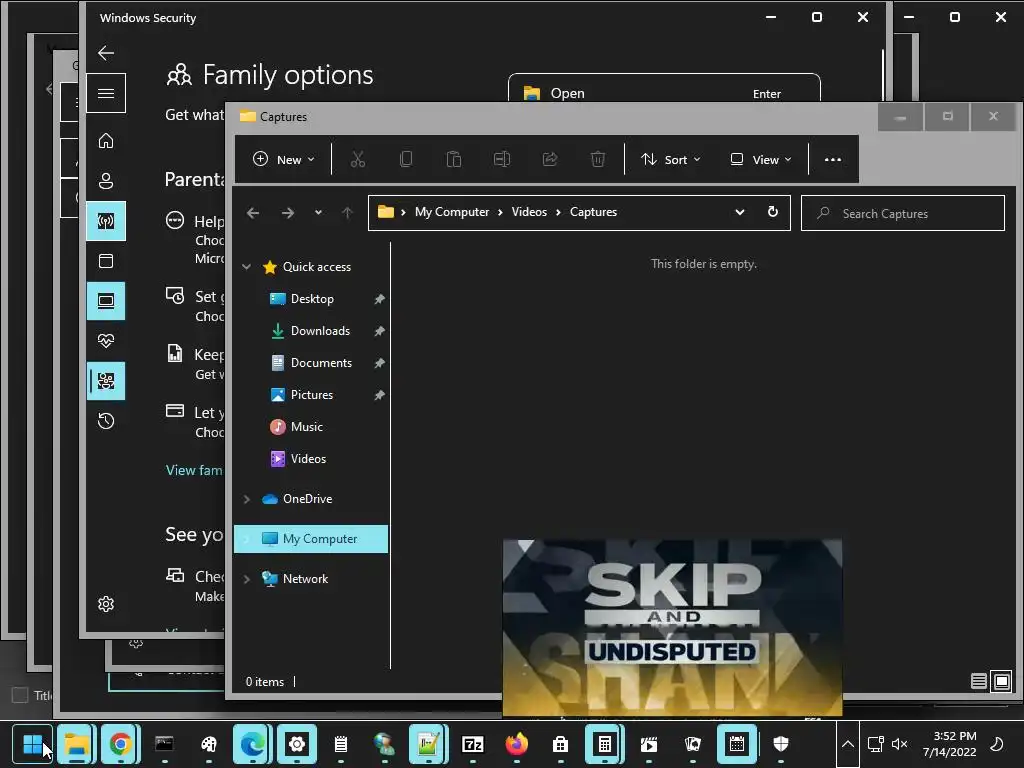Screen dimensions: 1024x768
Task: Click the Skip and Shannon Undisputed thumbnail
Action: coord(672,626)
